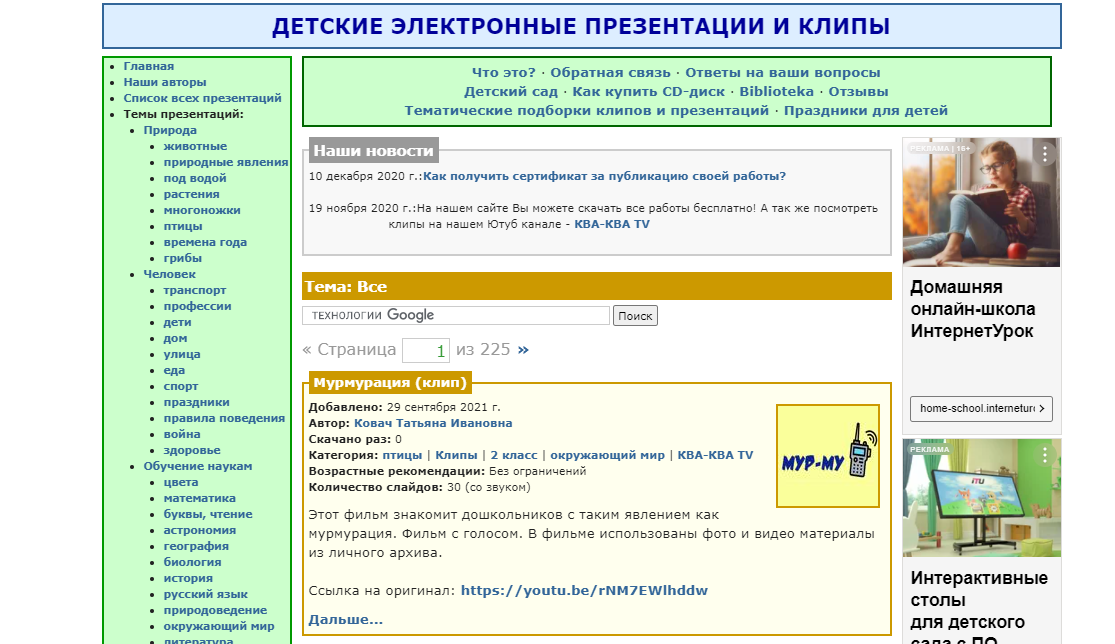
Task: Open the home-school.interneturok link button
Action: (x=981, y=409)
